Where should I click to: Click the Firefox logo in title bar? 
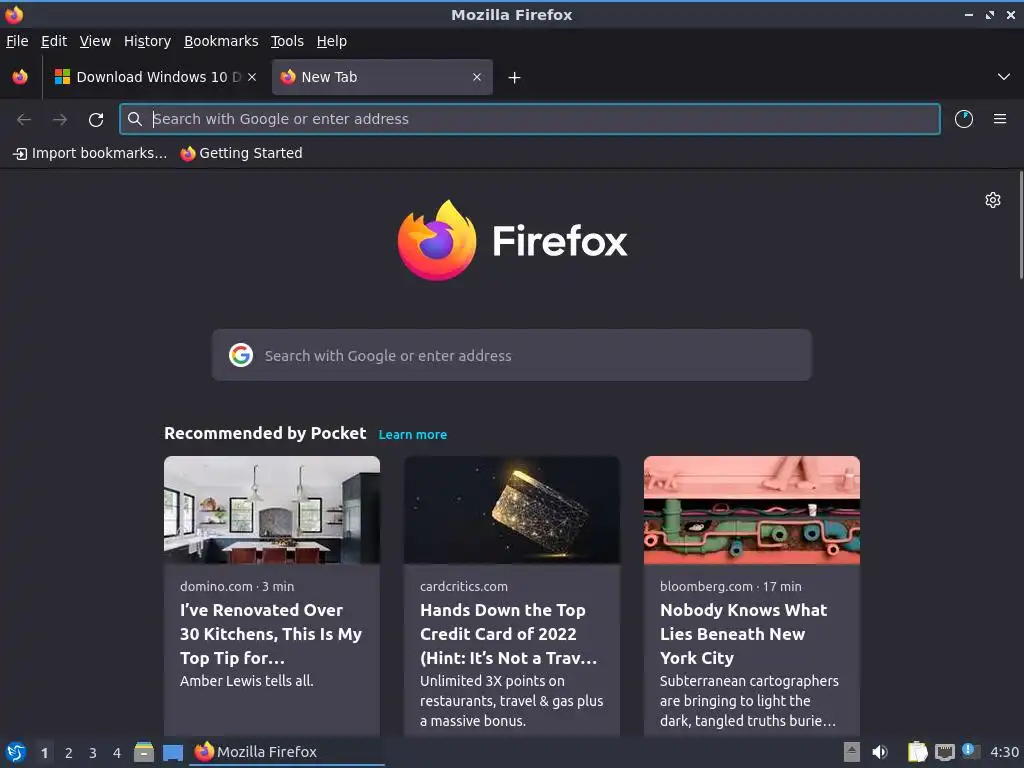[x=14, y=14]
